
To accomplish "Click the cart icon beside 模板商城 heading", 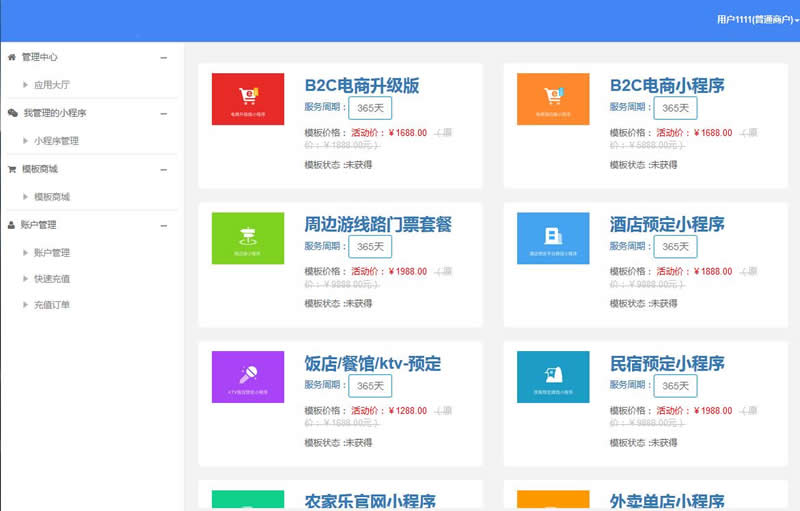I will tap(12, 169).
